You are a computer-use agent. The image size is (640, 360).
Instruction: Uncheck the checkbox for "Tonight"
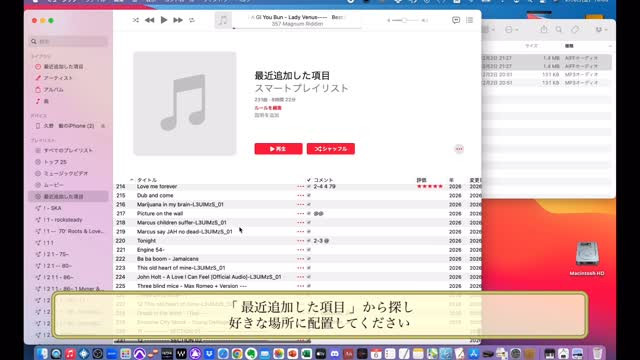[309, 241]
